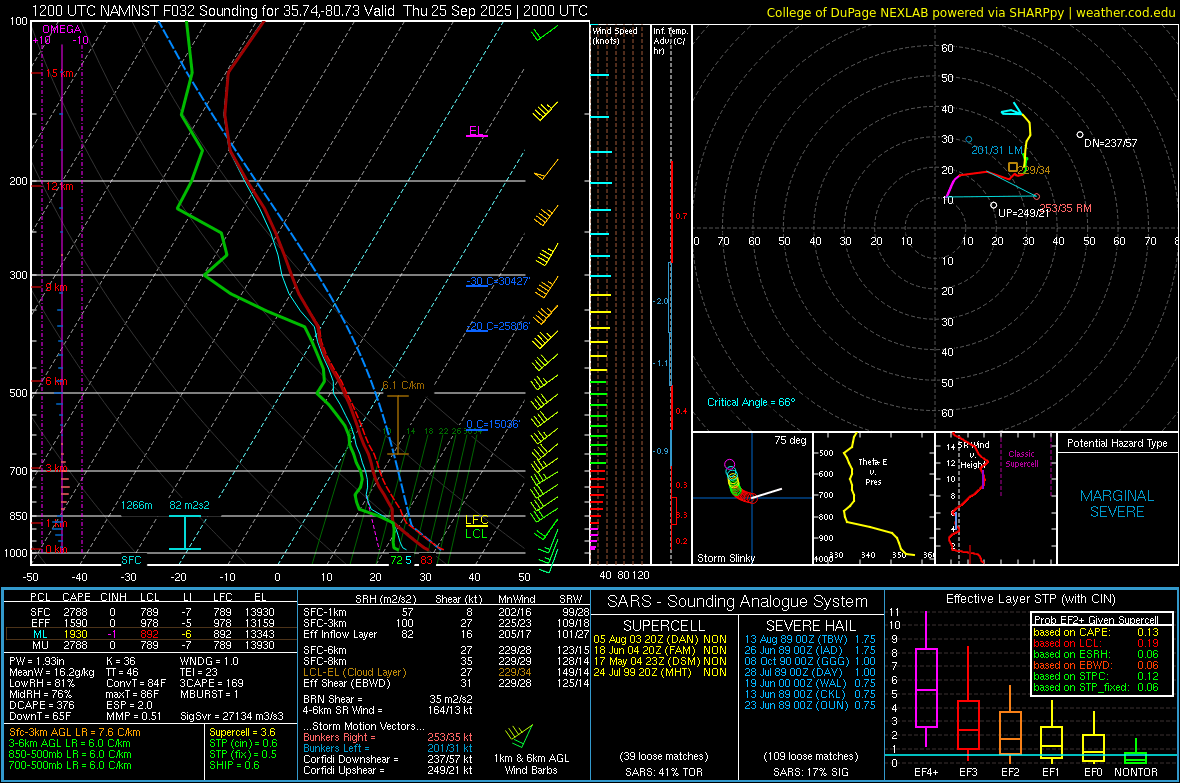Click the red '12 km' height marker
The width and height of the screenshot is (1180, 783).
tap(60, 186)
